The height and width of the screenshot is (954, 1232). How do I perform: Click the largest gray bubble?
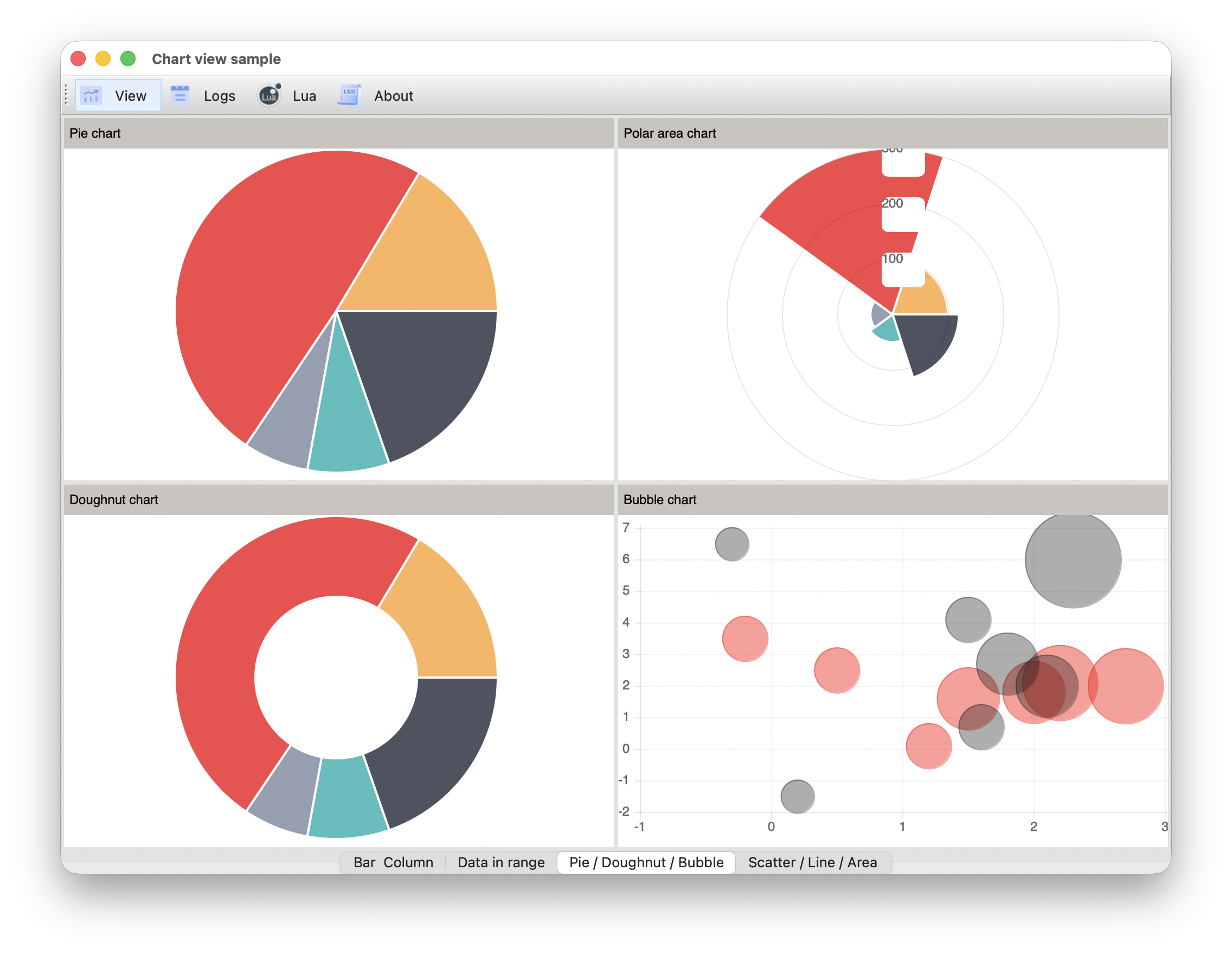coord(1073,560)
